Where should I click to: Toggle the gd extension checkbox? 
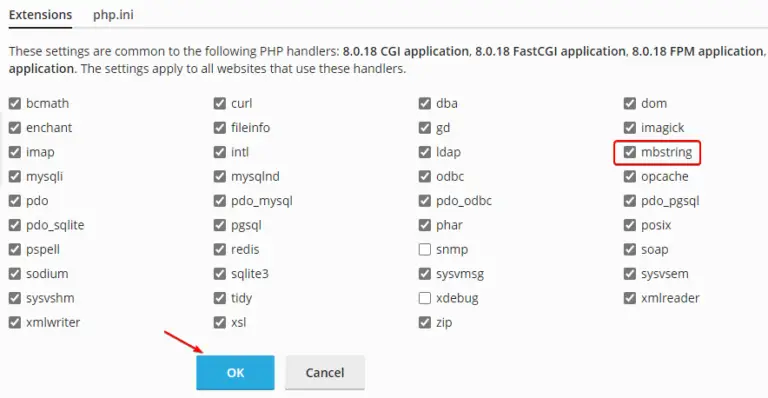point(425,128)
